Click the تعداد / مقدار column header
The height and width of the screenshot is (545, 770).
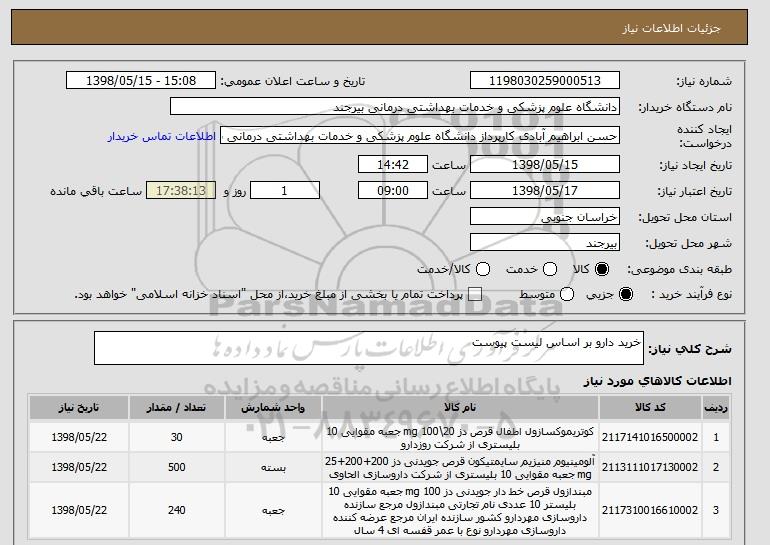click(176, 408)
